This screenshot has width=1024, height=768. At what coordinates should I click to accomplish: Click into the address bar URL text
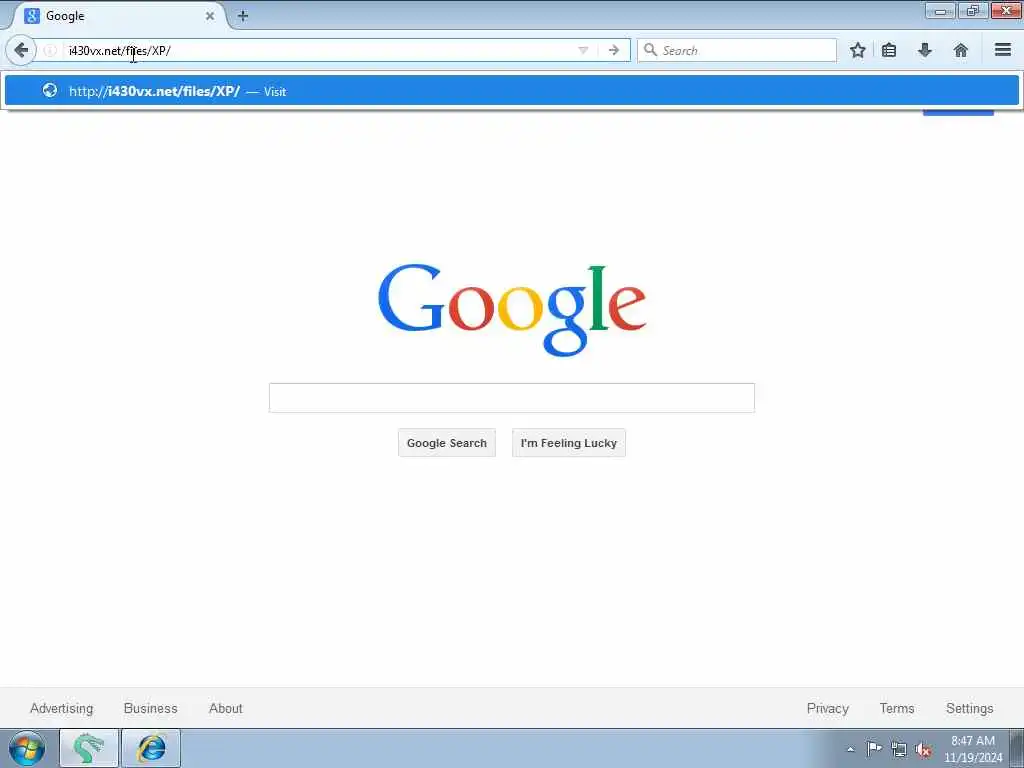pos(120,50)
